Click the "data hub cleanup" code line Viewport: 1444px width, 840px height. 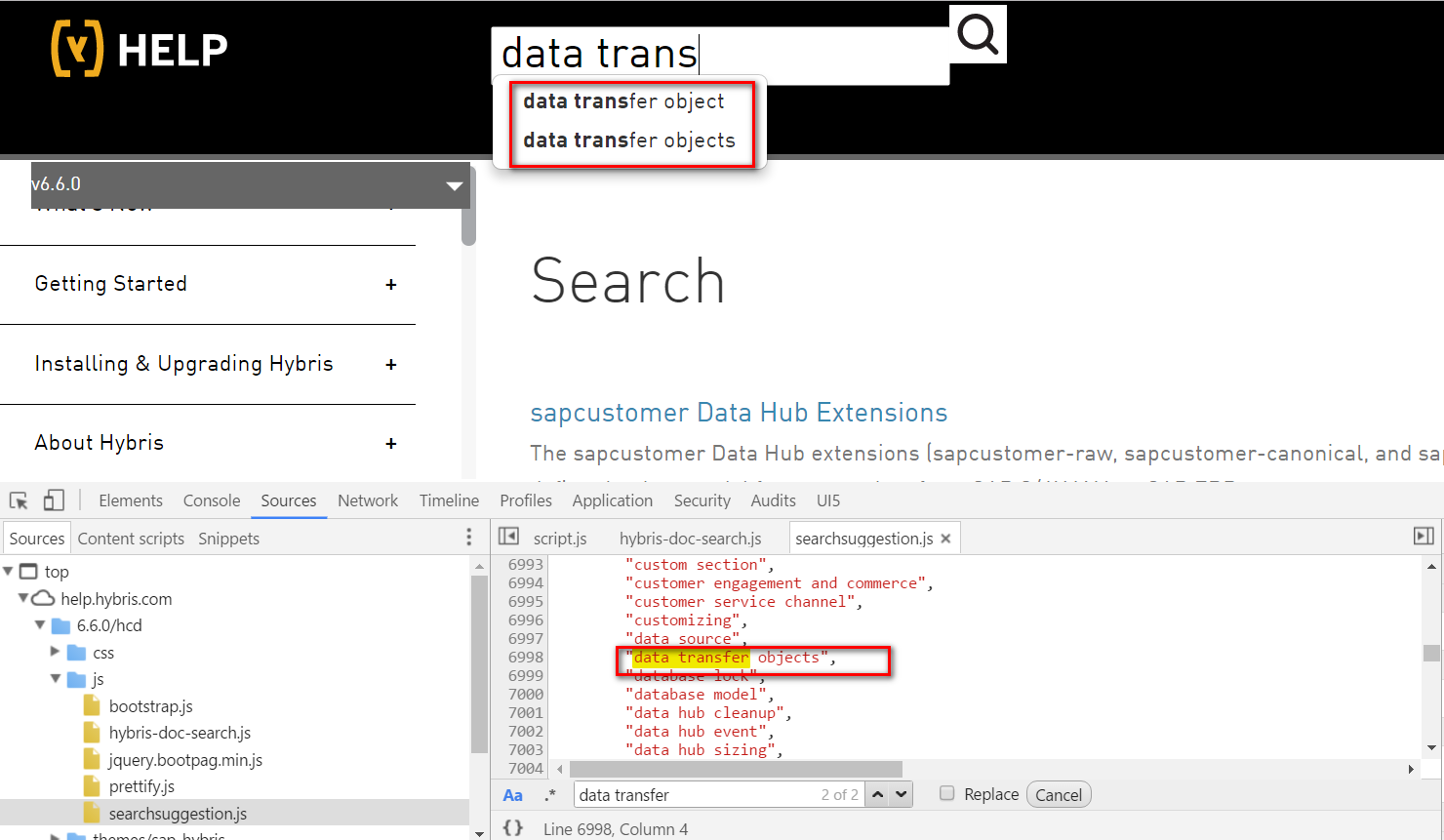(708, 713)
